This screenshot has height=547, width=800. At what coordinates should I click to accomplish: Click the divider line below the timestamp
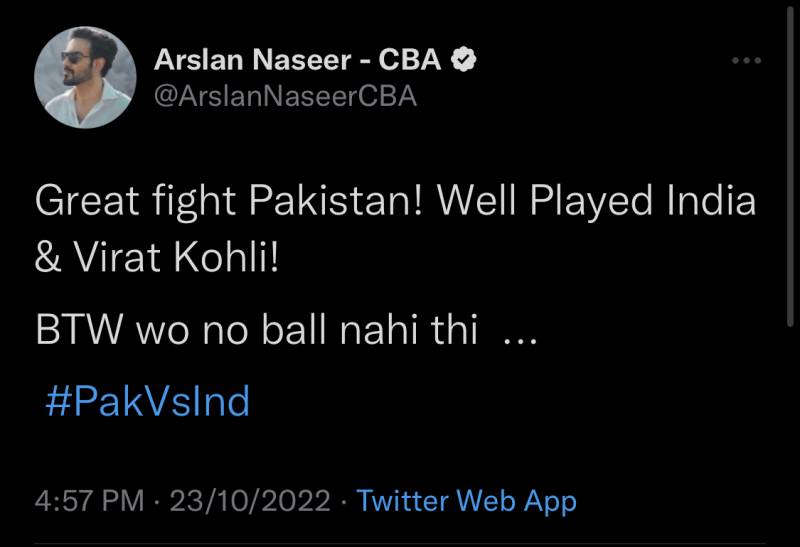click(400, 544)
